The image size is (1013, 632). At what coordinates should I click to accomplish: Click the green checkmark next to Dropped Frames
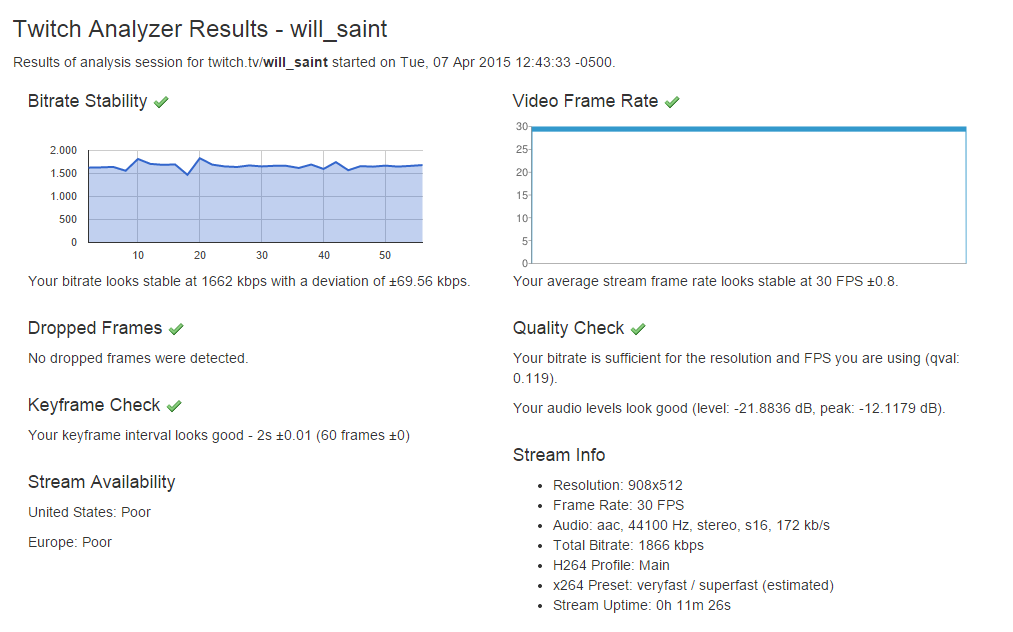click(x=176, y=329)
